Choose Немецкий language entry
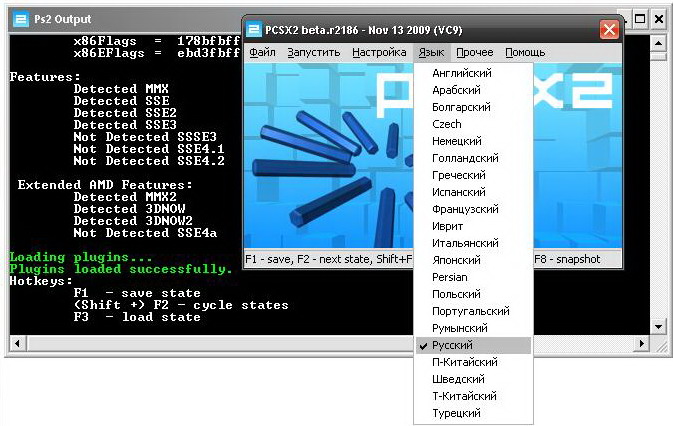The image size is (673, 426). tap(457, 141)
